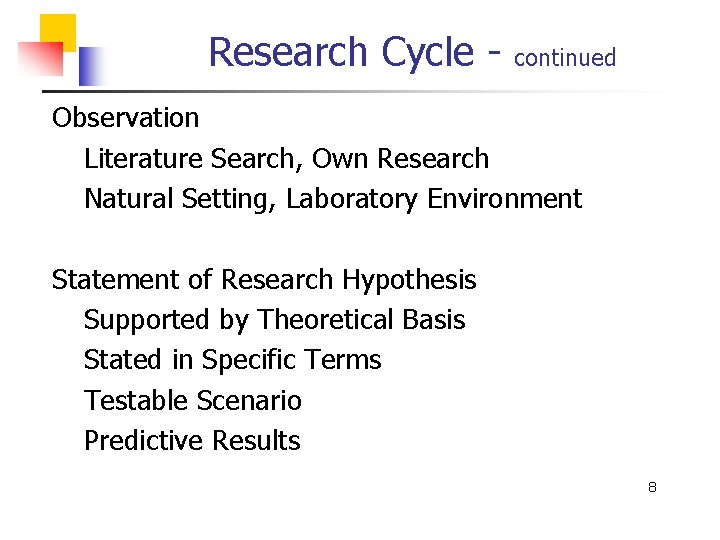The width and height of the screenshot is (720, 540).
Task: Click the small 'continued' subtitle text
Action: [x=565, y=58]
